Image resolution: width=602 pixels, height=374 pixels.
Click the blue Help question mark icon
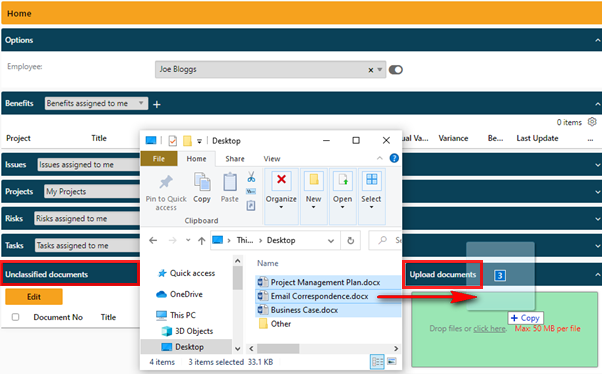tap(394, 158)
